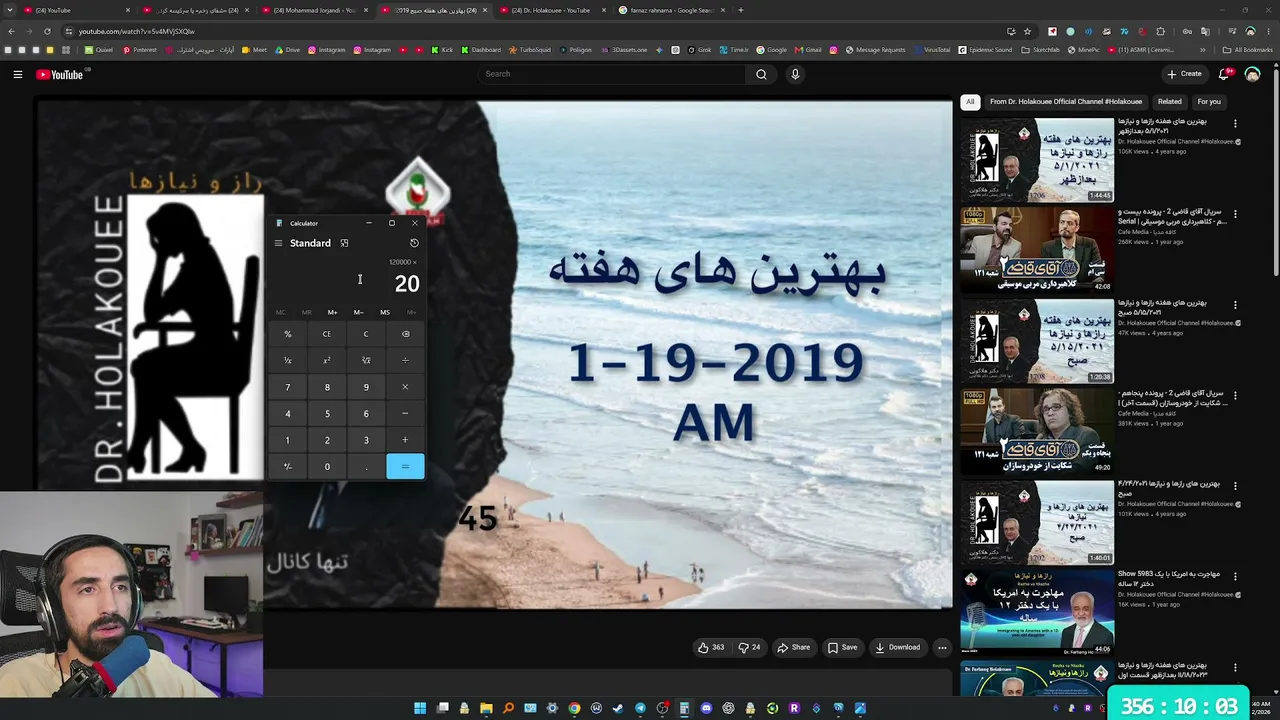
Task: Click the CE key in Calculator
Action: pyautogui.click(x=327, y=334)
